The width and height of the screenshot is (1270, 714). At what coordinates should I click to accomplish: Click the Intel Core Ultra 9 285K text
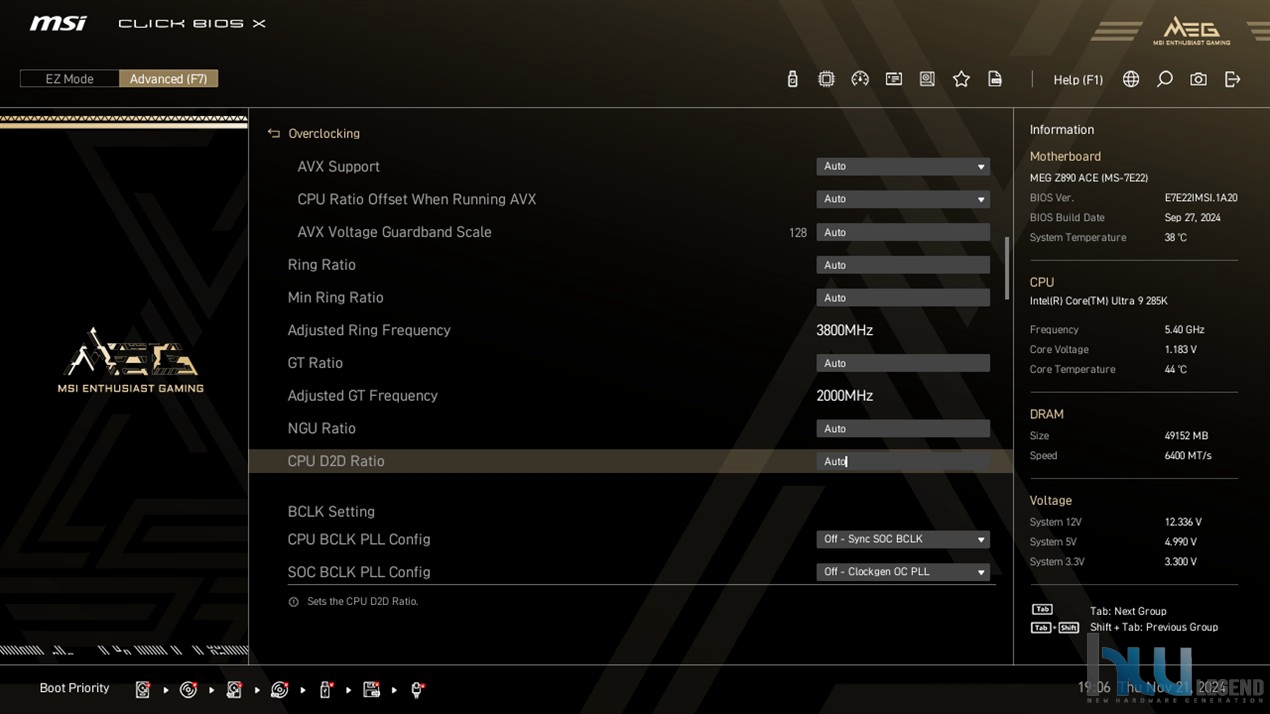[x=1098, y=301]
